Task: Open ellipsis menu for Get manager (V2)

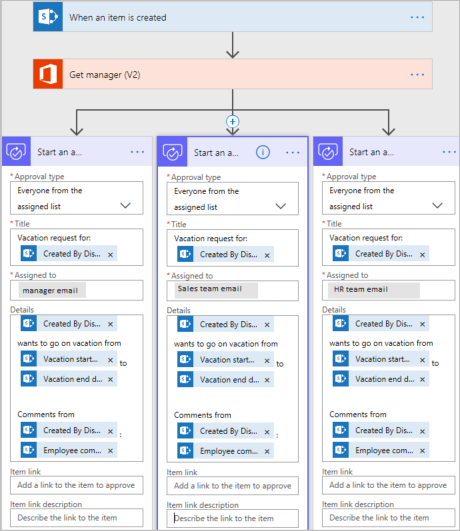Action: coord(417,74)
